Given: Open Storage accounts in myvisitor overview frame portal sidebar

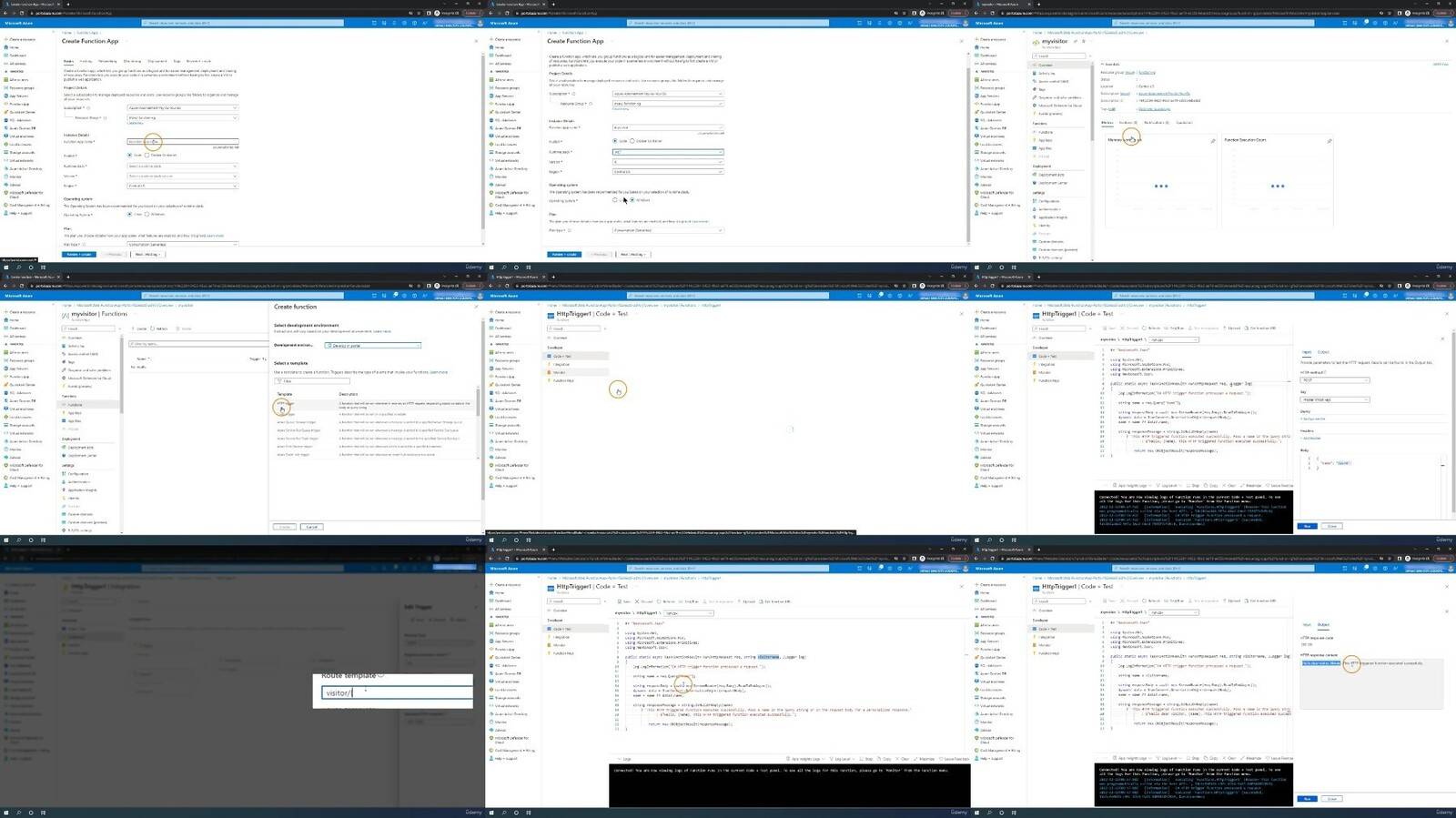Looking at the screenshot, I should [x=990, y=153].
